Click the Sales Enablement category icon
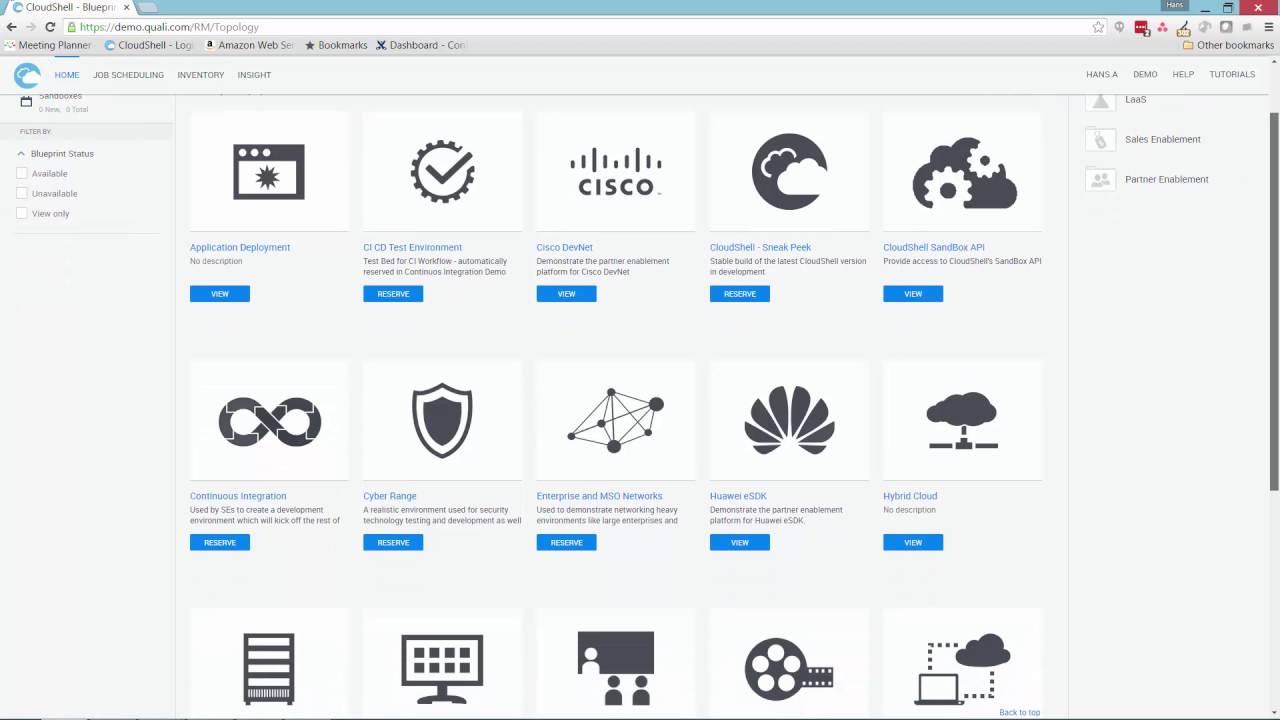Image resolution: width=1280 pixels, height=720 pixels. click(x=1101, y=140)
